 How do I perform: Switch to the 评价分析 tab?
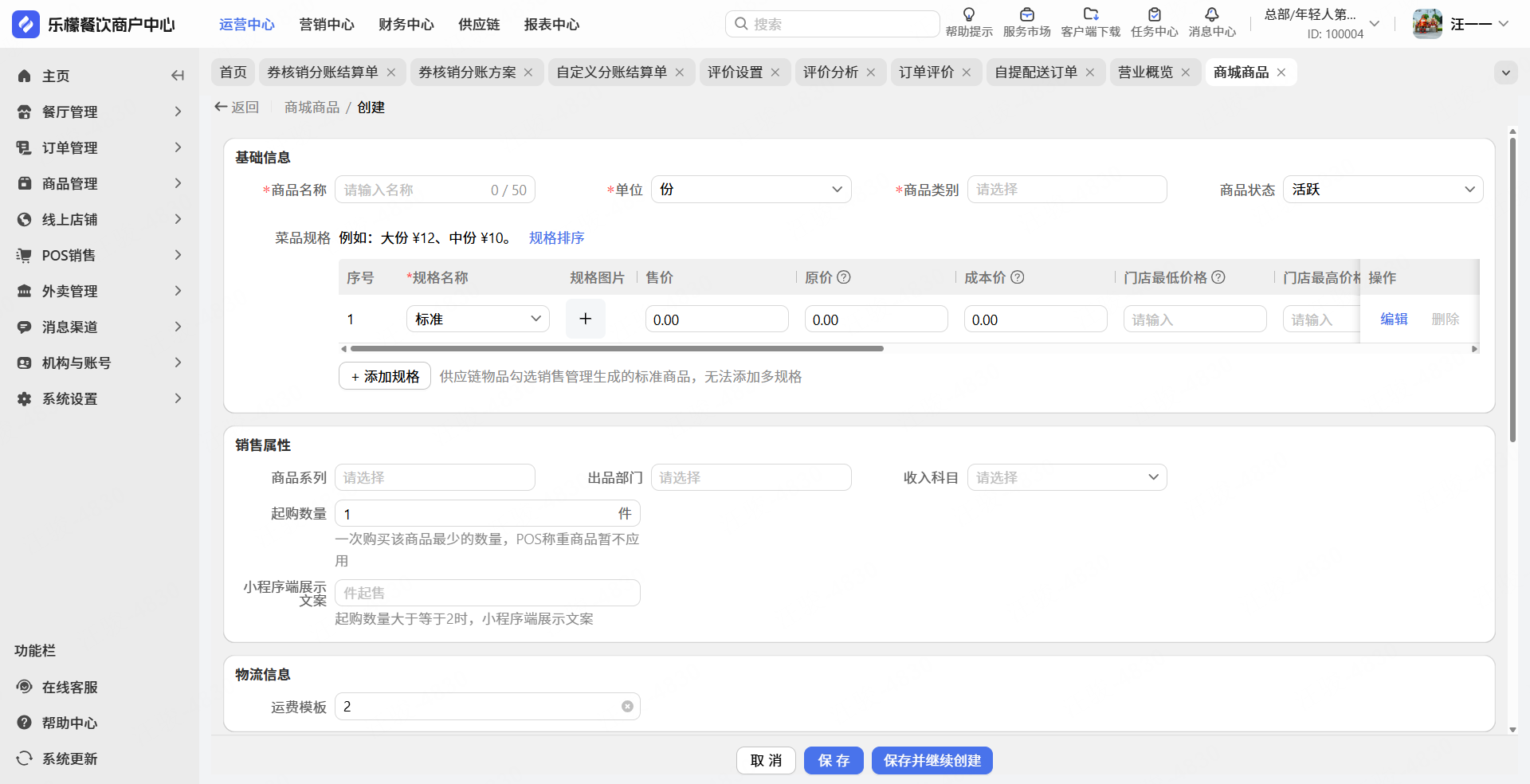pyautogui.click(x=830, y=73)
